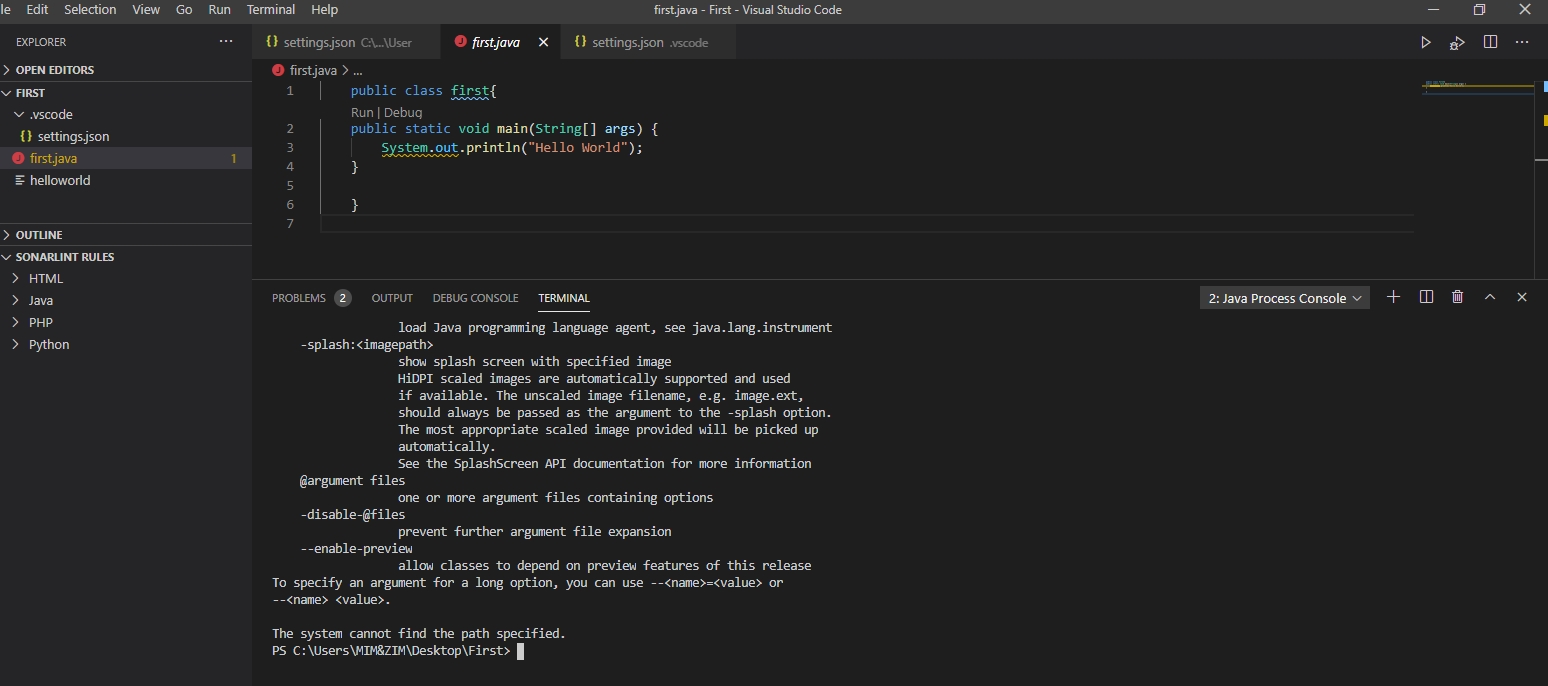Show the Debug Console tab
The height and width of the screenshot is (686, 1548).
tap(475, 298)
